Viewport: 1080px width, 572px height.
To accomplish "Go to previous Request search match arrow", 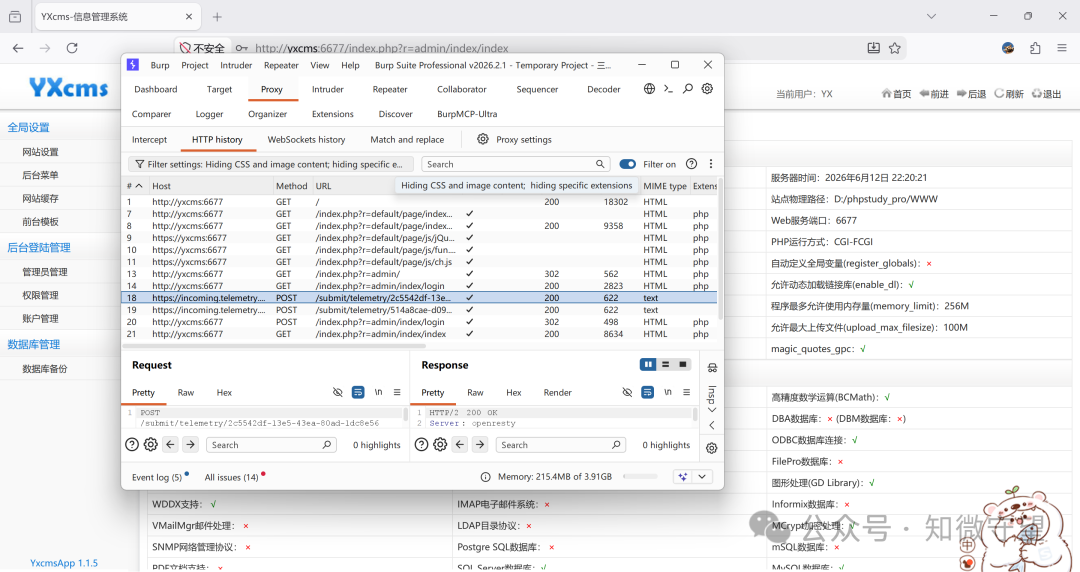I will point(171,445).
